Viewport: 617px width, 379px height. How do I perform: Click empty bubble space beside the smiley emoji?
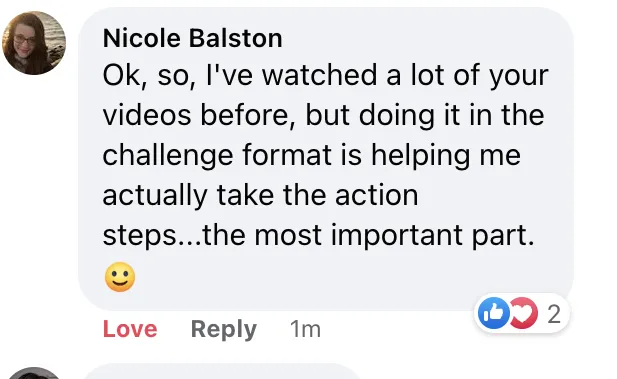click(334, 277)
